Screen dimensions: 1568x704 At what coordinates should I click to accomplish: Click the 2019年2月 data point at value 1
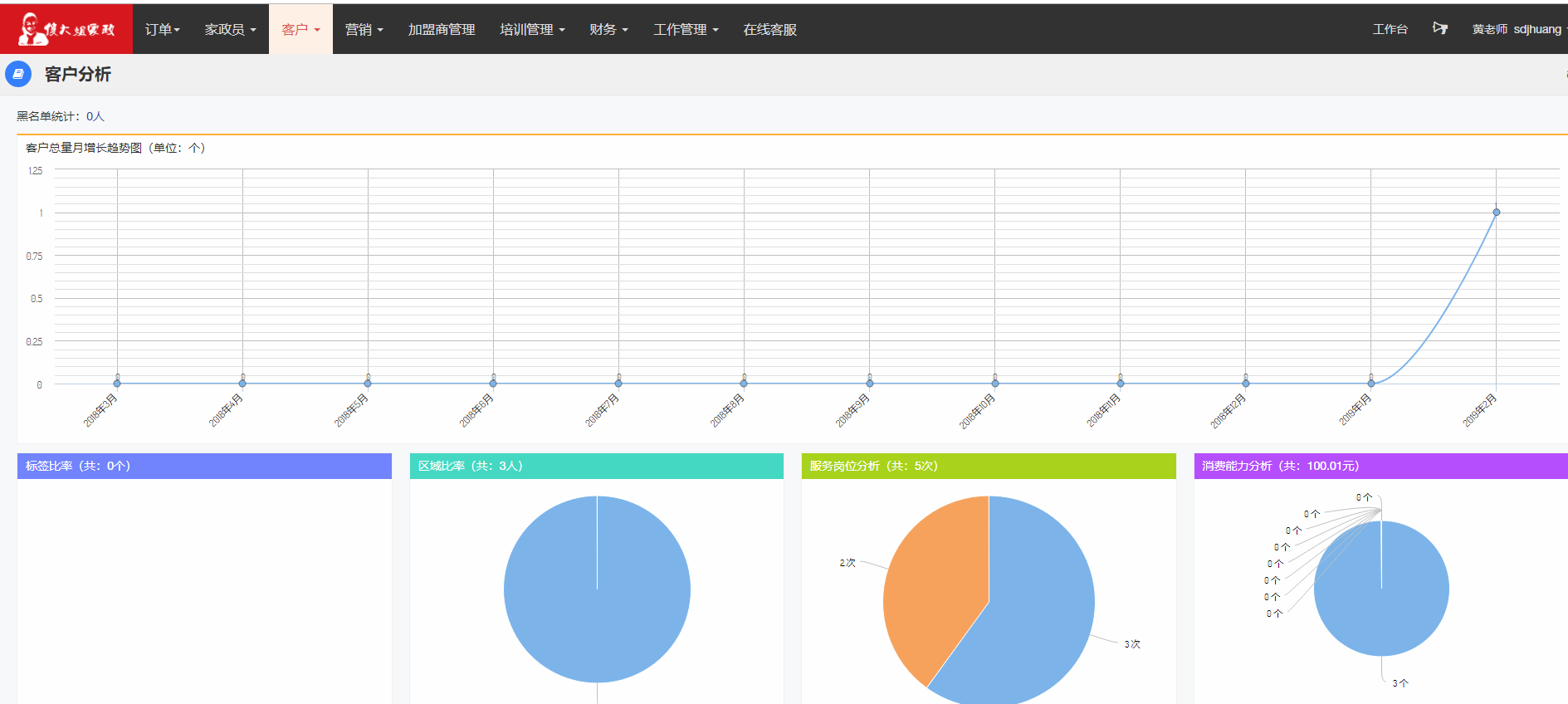pyautogui.click(x=1497, y=213)
